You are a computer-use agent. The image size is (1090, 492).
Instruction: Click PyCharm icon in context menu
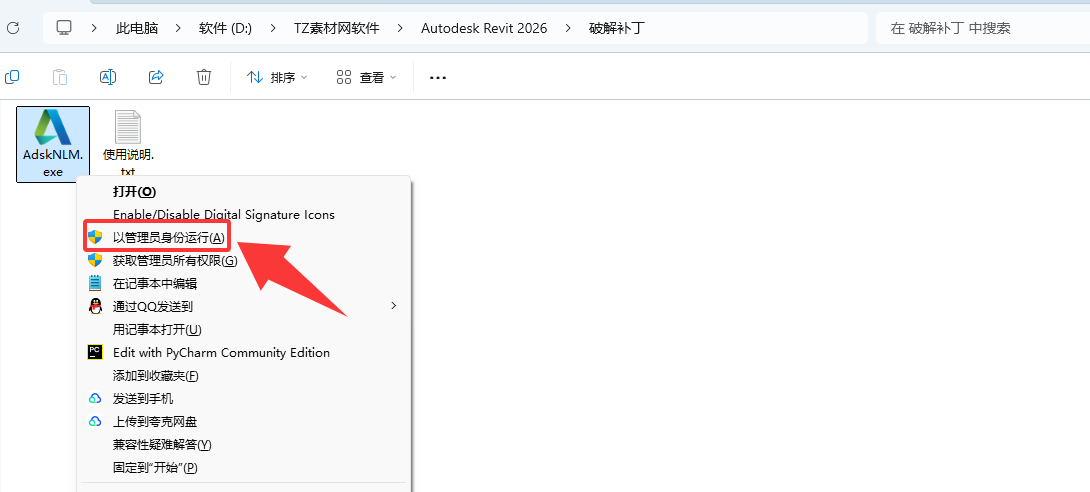(95, 352)
